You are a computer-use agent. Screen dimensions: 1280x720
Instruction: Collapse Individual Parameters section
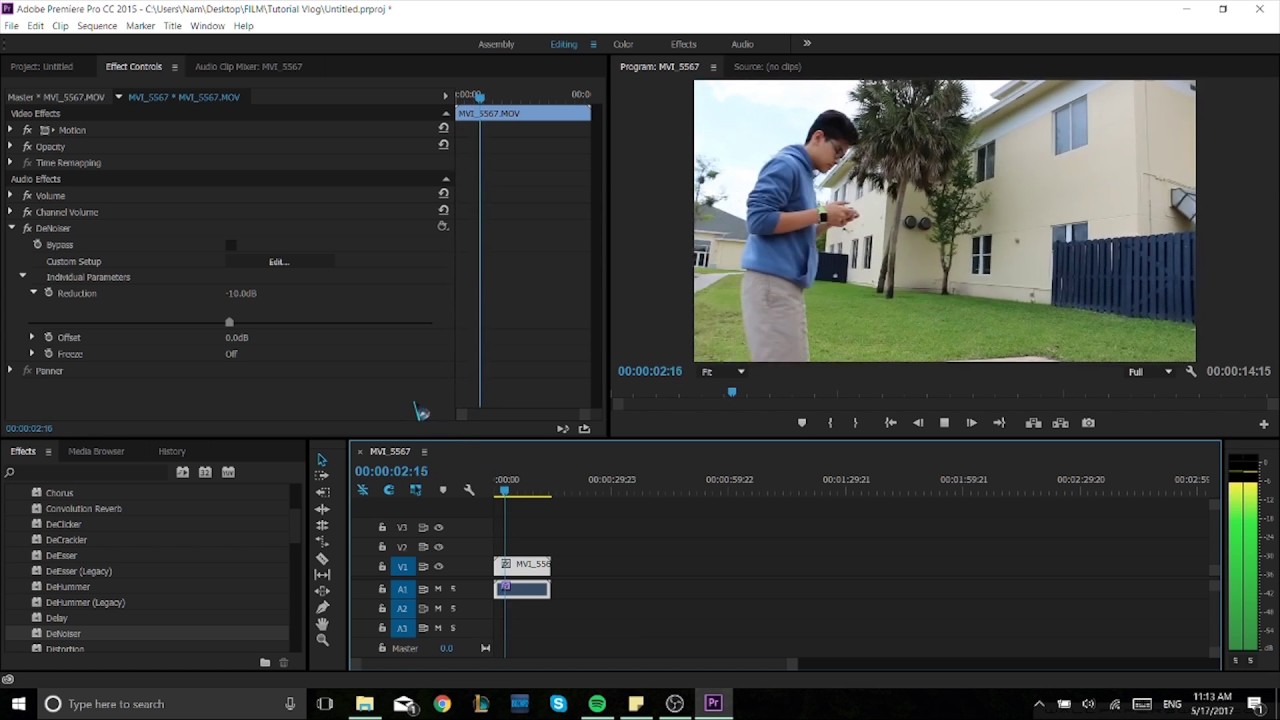click(x=22, y=276)
